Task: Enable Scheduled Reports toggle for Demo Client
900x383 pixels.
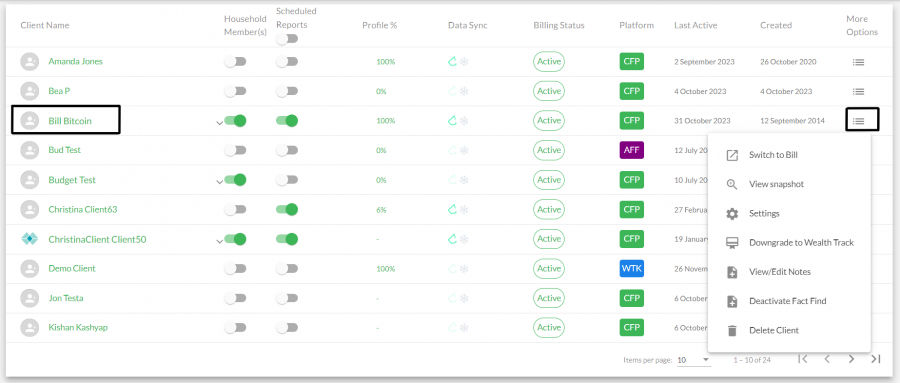Action: click(287, 269)
